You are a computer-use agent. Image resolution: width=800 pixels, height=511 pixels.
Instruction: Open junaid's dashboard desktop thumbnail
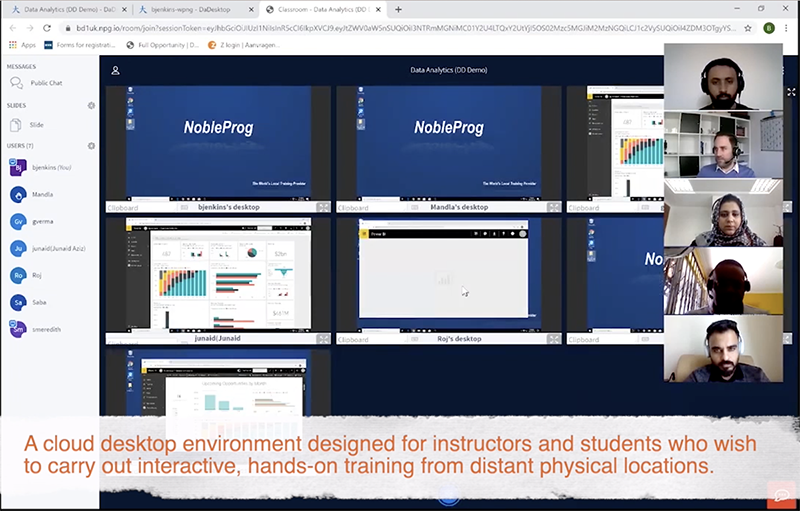218,275
